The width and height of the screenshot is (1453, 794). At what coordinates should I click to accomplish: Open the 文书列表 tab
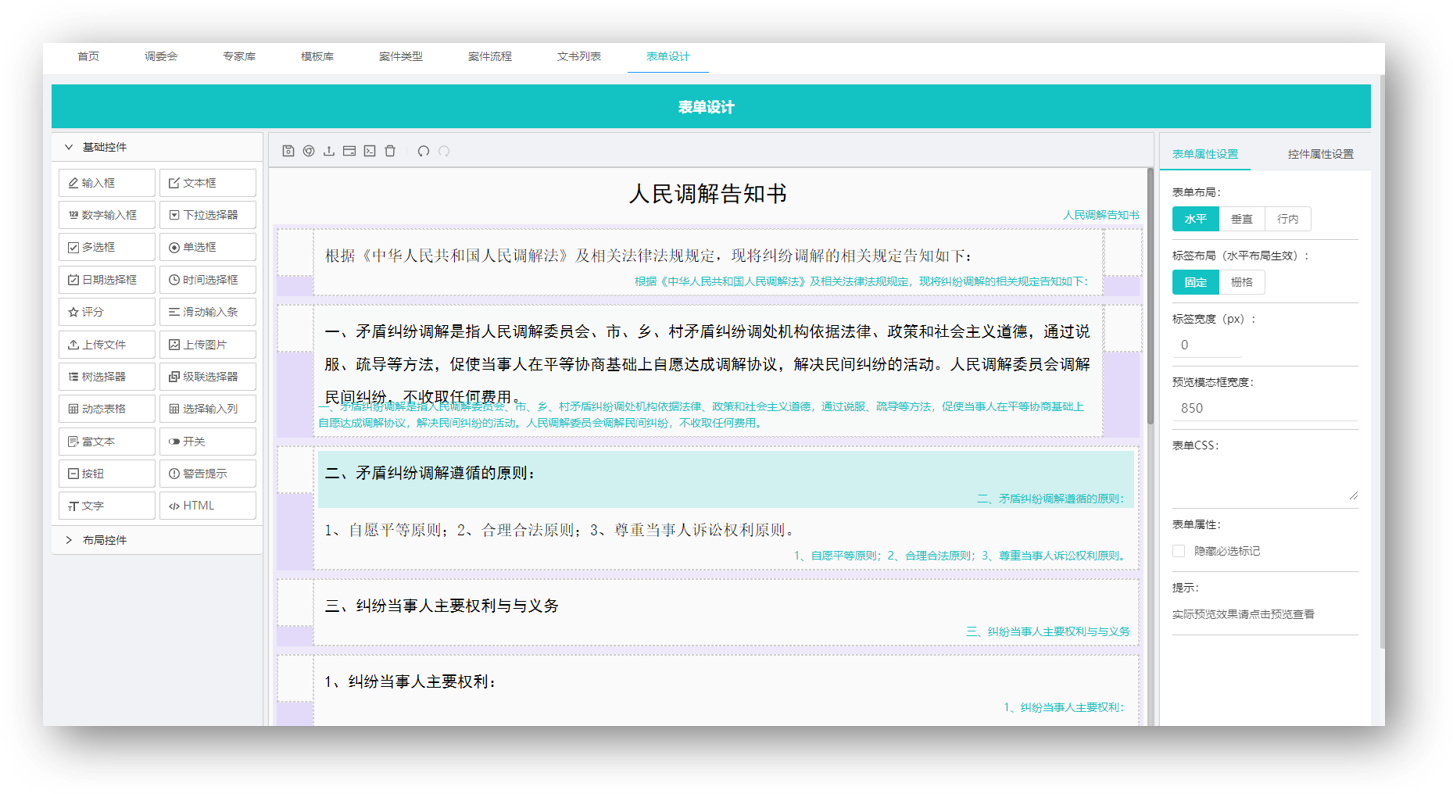(579, 57)
